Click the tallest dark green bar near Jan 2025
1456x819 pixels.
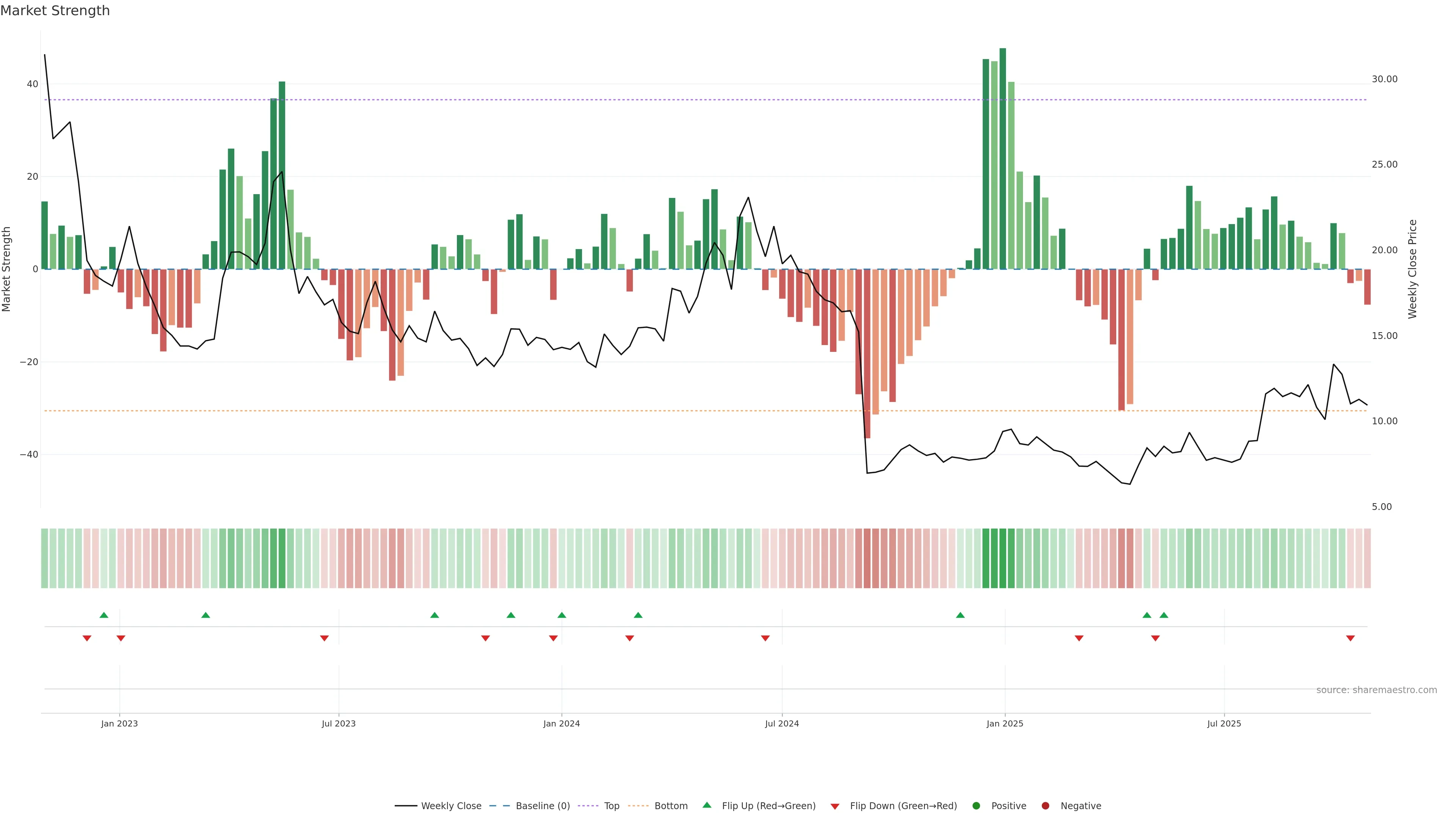pos(1003,158)
